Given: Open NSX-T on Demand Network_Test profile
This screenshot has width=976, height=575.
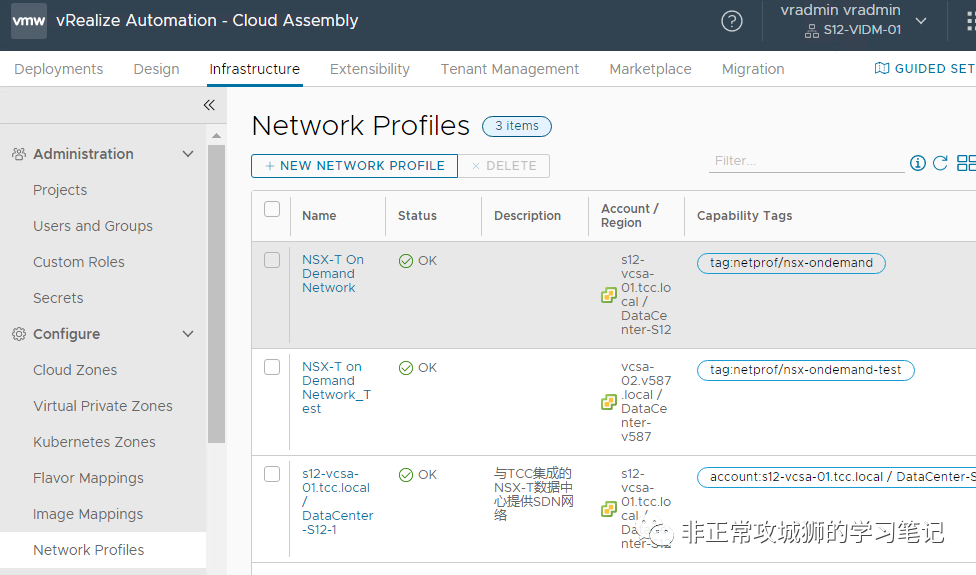Looking at the screenshot, I should 337,388.
